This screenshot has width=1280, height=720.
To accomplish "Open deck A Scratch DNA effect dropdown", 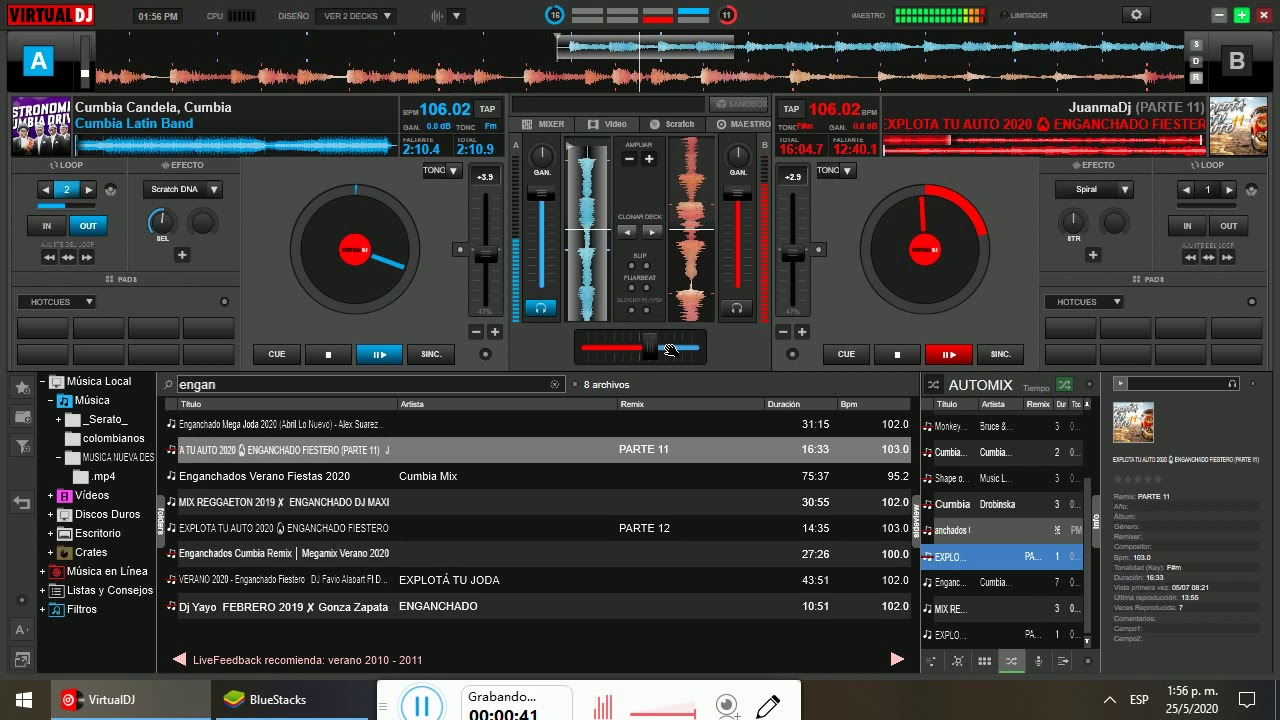I will tap(214, 189).
